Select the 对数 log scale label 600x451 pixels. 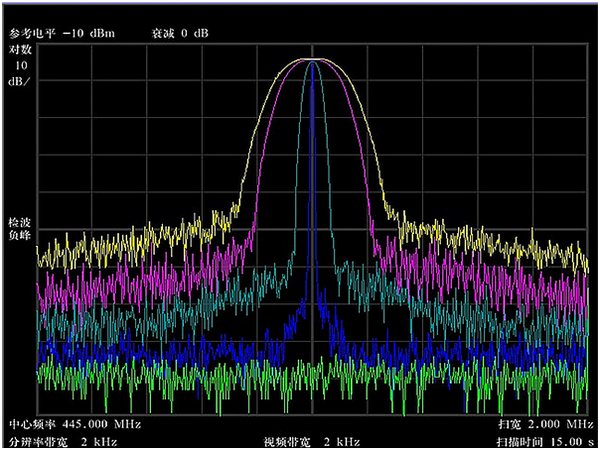(x=19, y=49)
